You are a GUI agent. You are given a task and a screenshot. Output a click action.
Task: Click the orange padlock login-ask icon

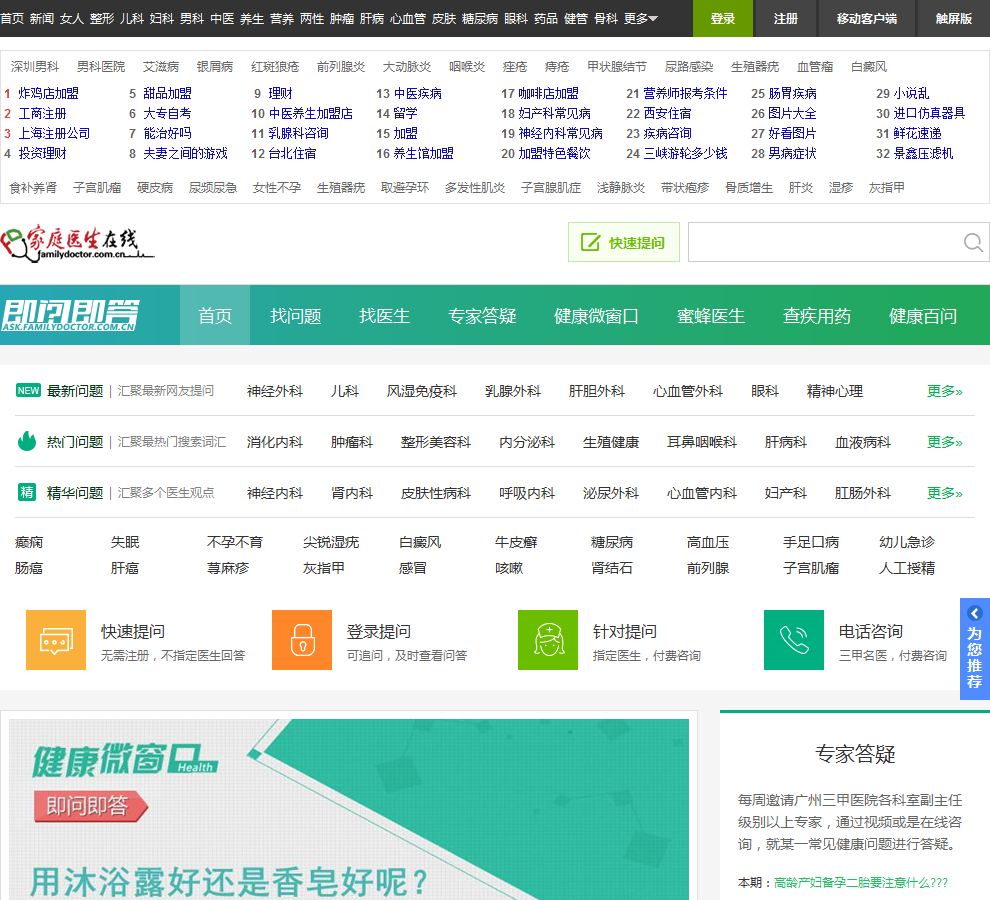tap(302, 640)
